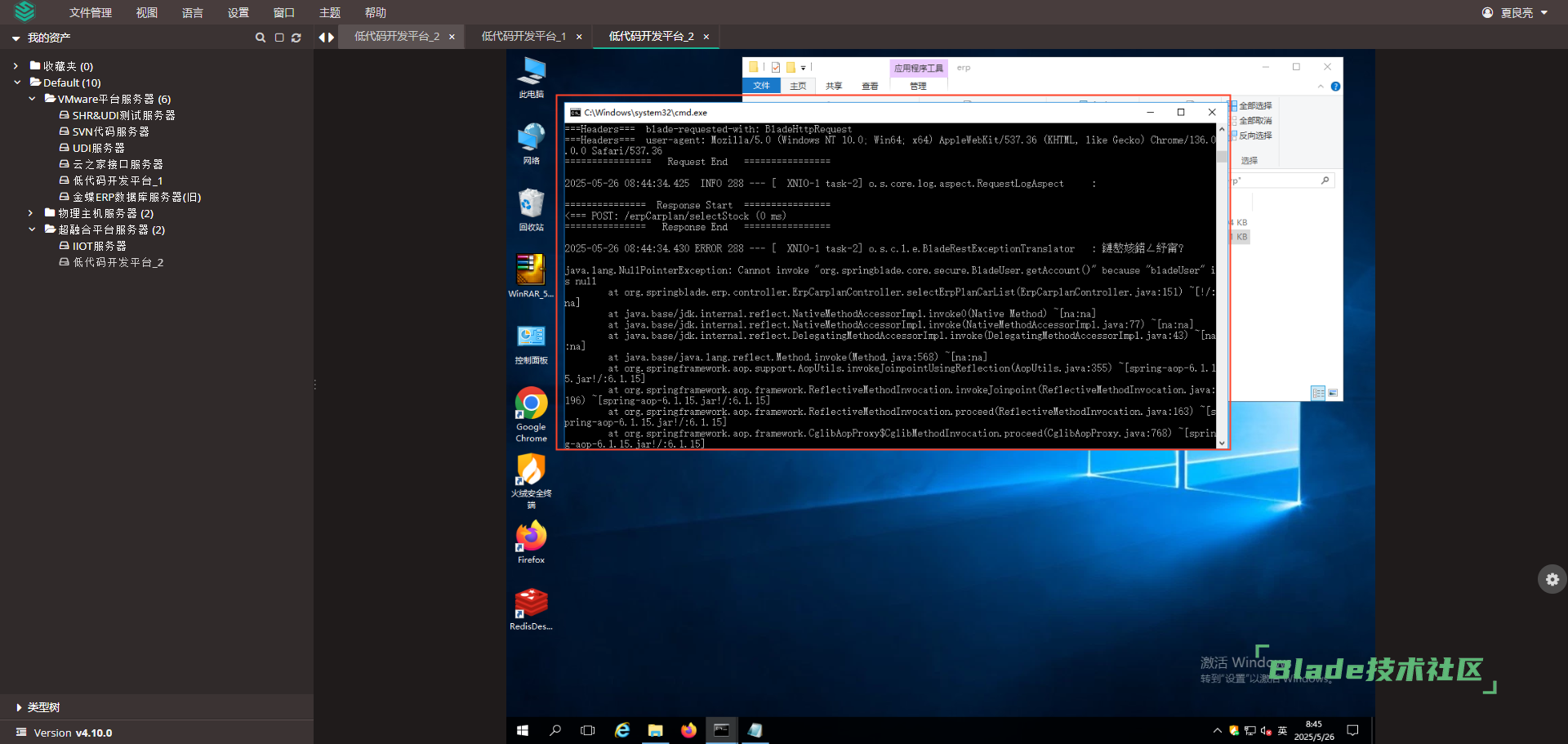The height and width of the screenshot is (744, 1568).
Task: Expand the 收藏夹 folder
Action: tap(16, 66)
